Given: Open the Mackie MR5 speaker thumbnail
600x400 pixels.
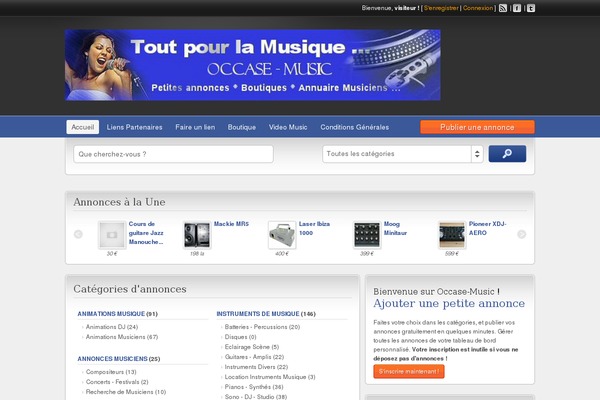Looking at the screenshot, I should (x=197, y=235).
